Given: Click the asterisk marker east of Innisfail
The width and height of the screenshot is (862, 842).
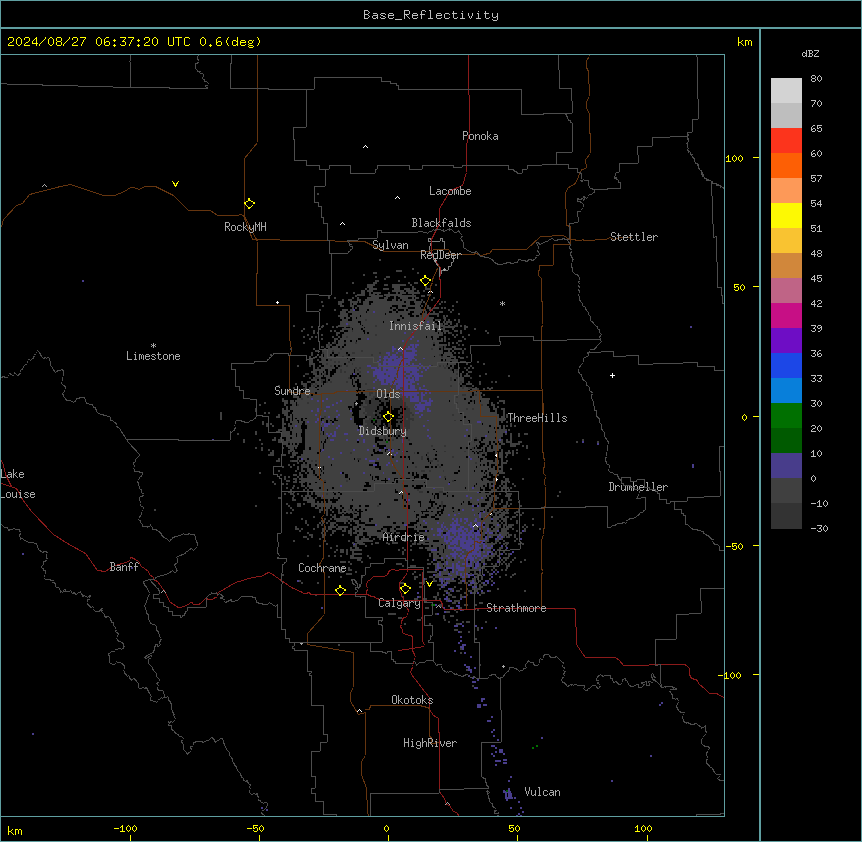Looking at the screenshot, I should pos(502,303).
